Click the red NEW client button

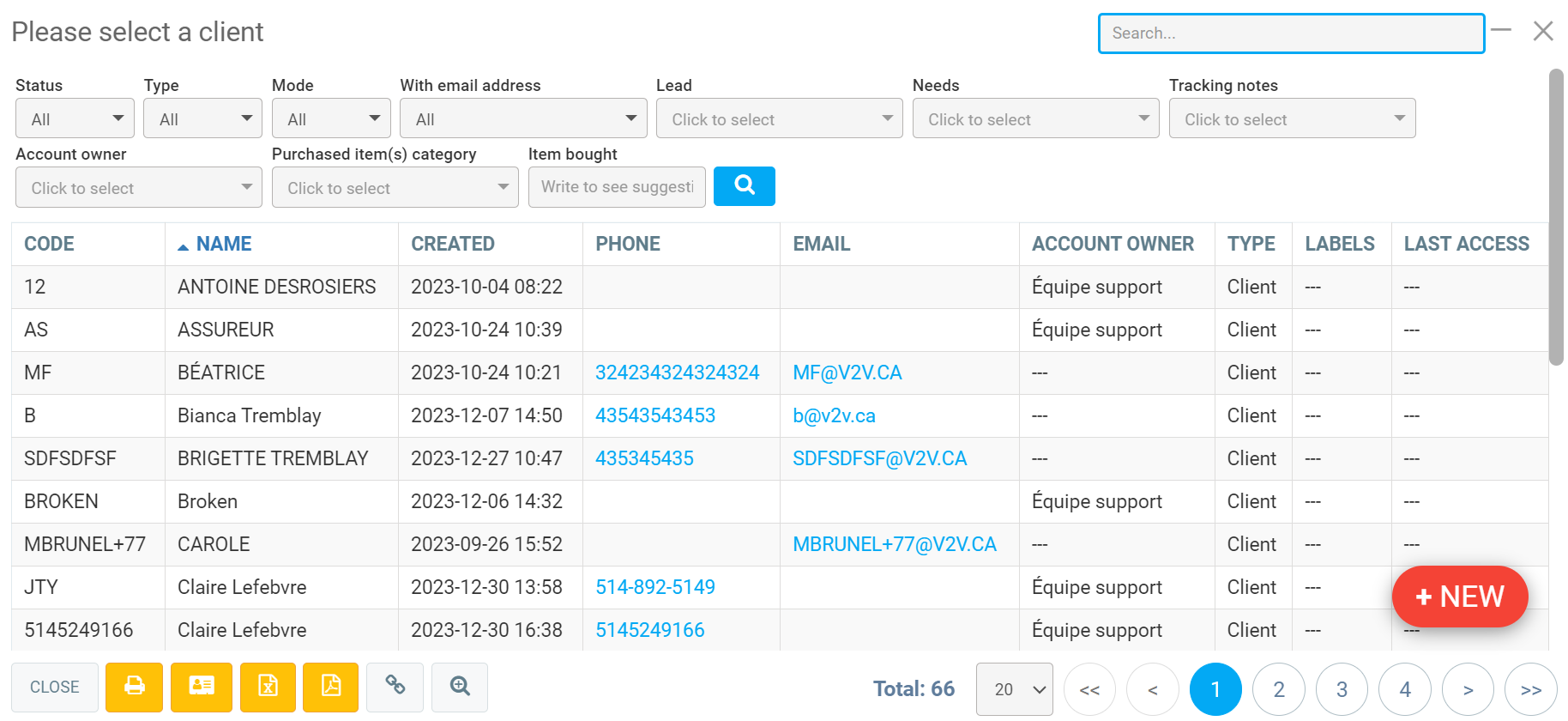[x=1459, y=597]
